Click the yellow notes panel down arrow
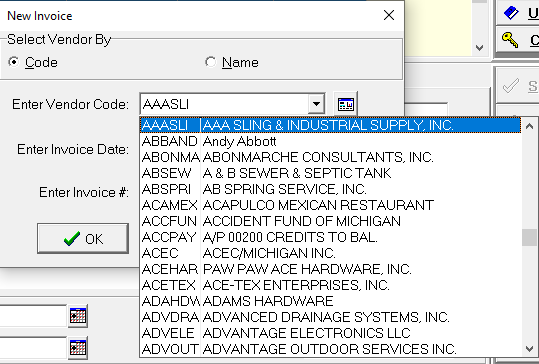539x364 pixels. pos(479,47)
